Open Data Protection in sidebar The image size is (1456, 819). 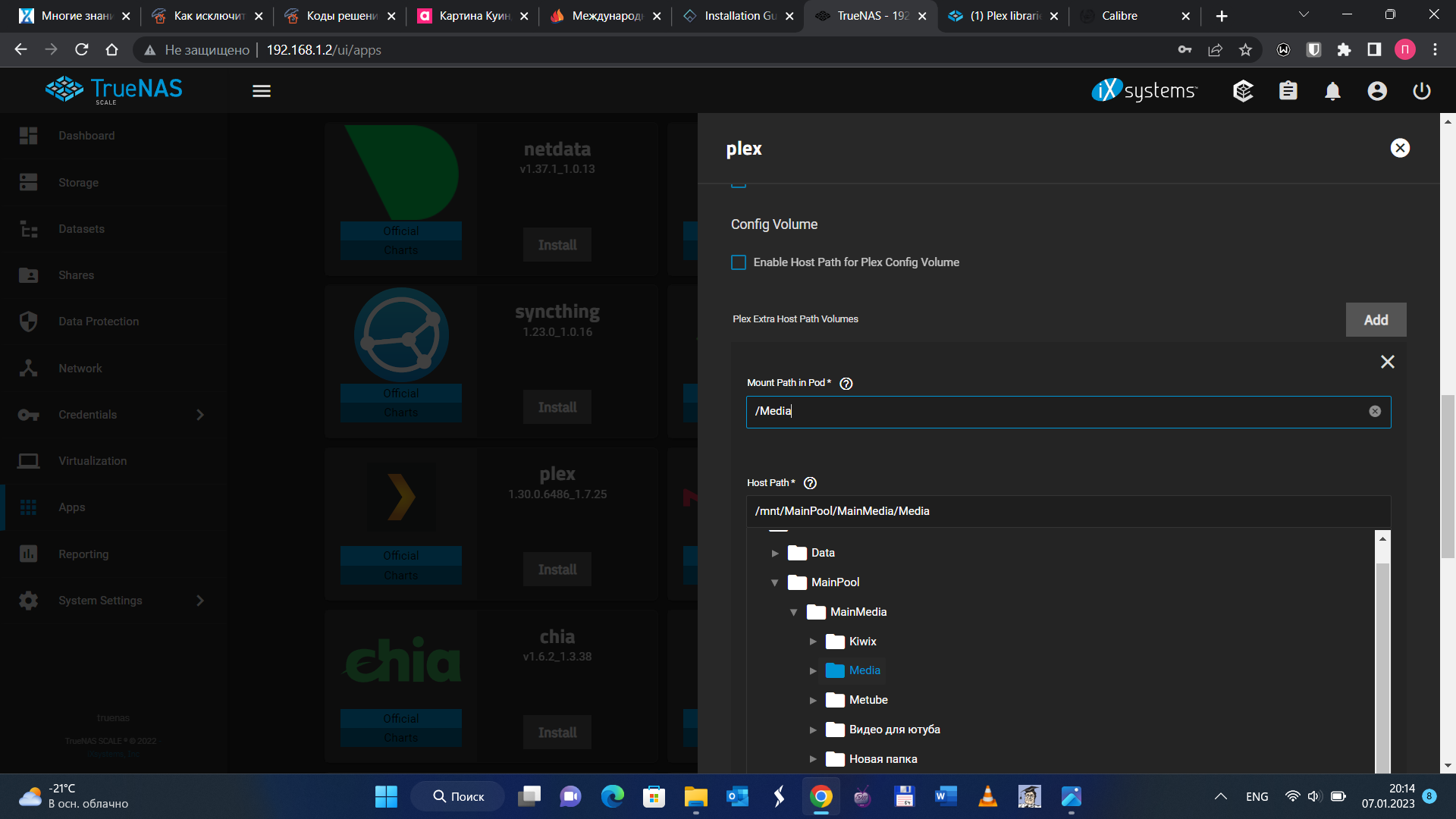click(x=114, y=322)
